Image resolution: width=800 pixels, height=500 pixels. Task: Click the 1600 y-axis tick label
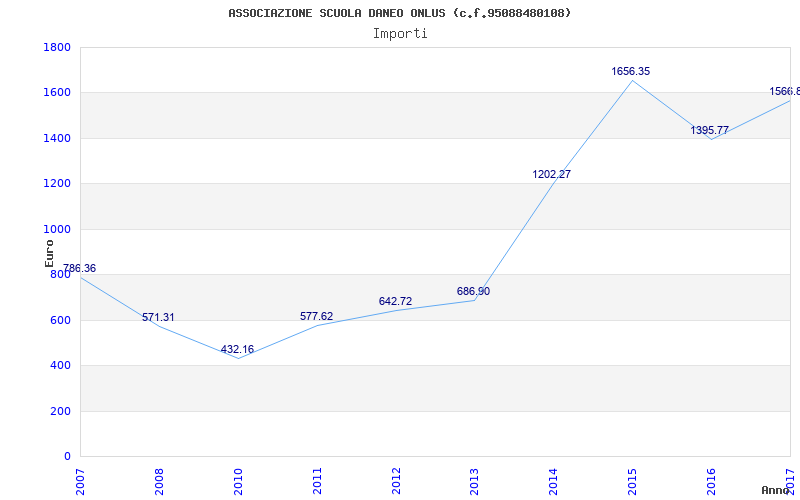[x=57, y=93]
